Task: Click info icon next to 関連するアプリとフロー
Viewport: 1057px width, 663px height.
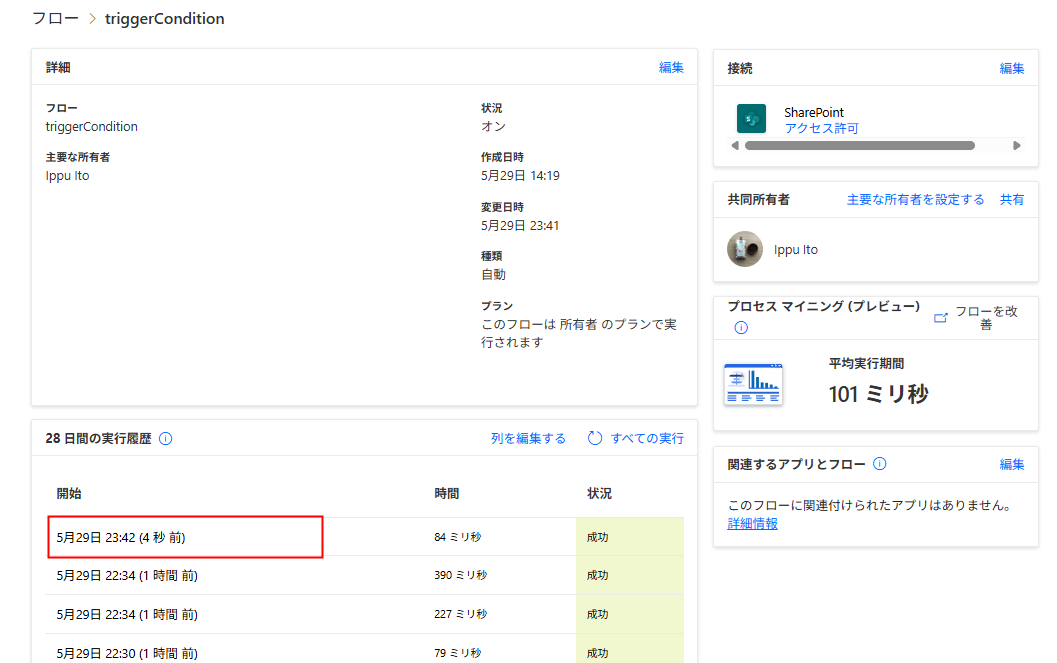Action: coord(879,464)
